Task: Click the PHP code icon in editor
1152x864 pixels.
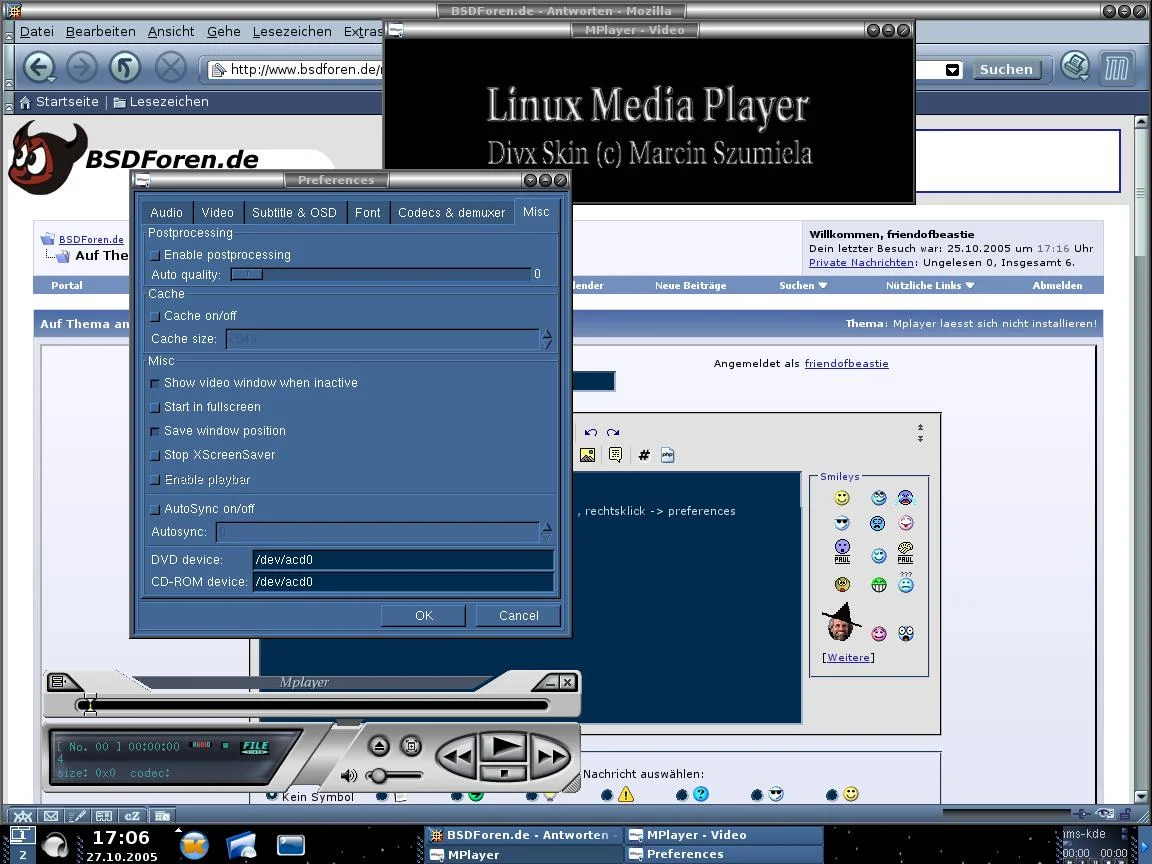Action: [x=667, y=455]
